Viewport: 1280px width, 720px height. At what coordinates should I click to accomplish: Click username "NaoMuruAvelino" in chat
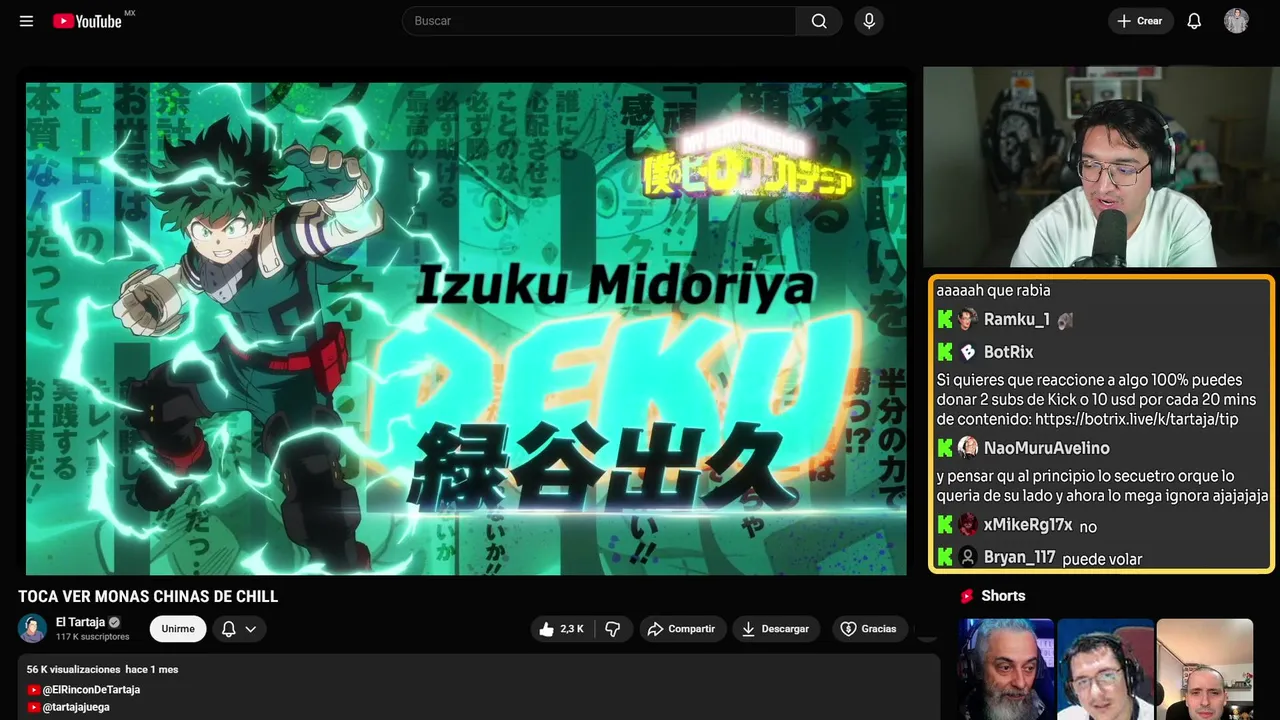tap(1047, 448)
